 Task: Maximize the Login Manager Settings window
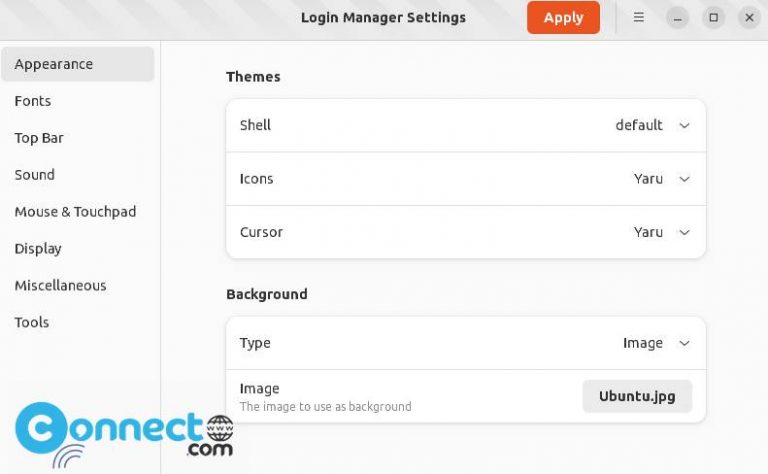(x=713, y=17)
